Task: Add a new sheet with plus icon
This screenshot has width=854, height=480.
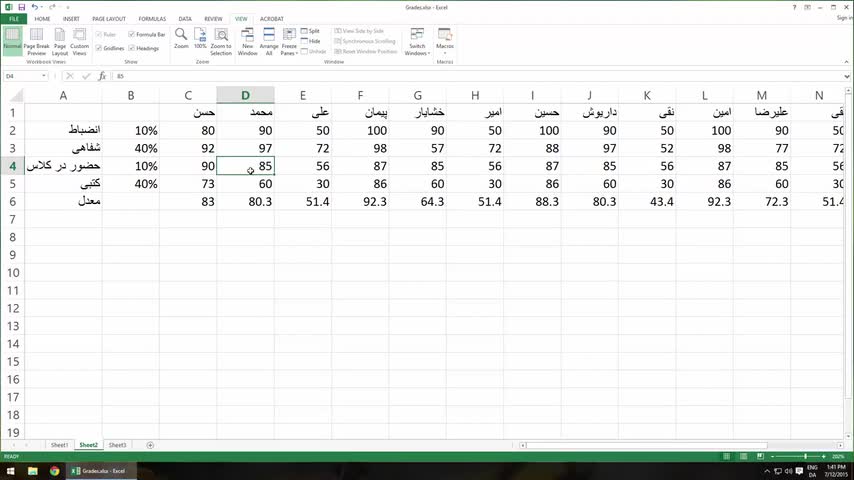Action: (x=150, y=445)
